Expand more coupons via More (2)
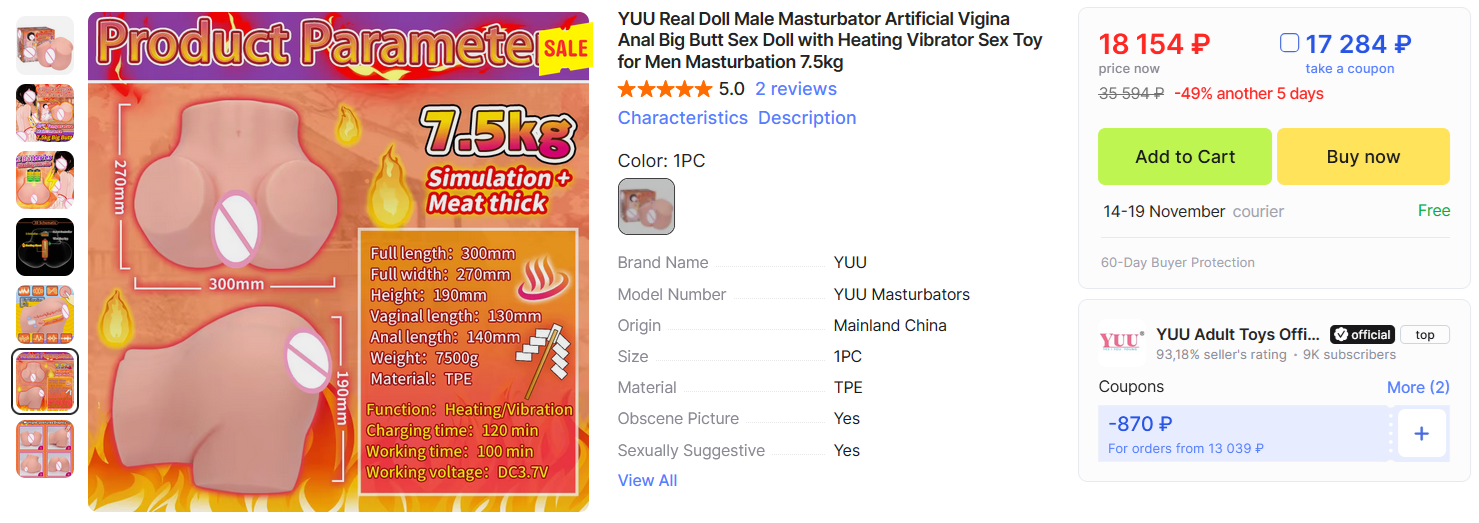 (1418, 387)
